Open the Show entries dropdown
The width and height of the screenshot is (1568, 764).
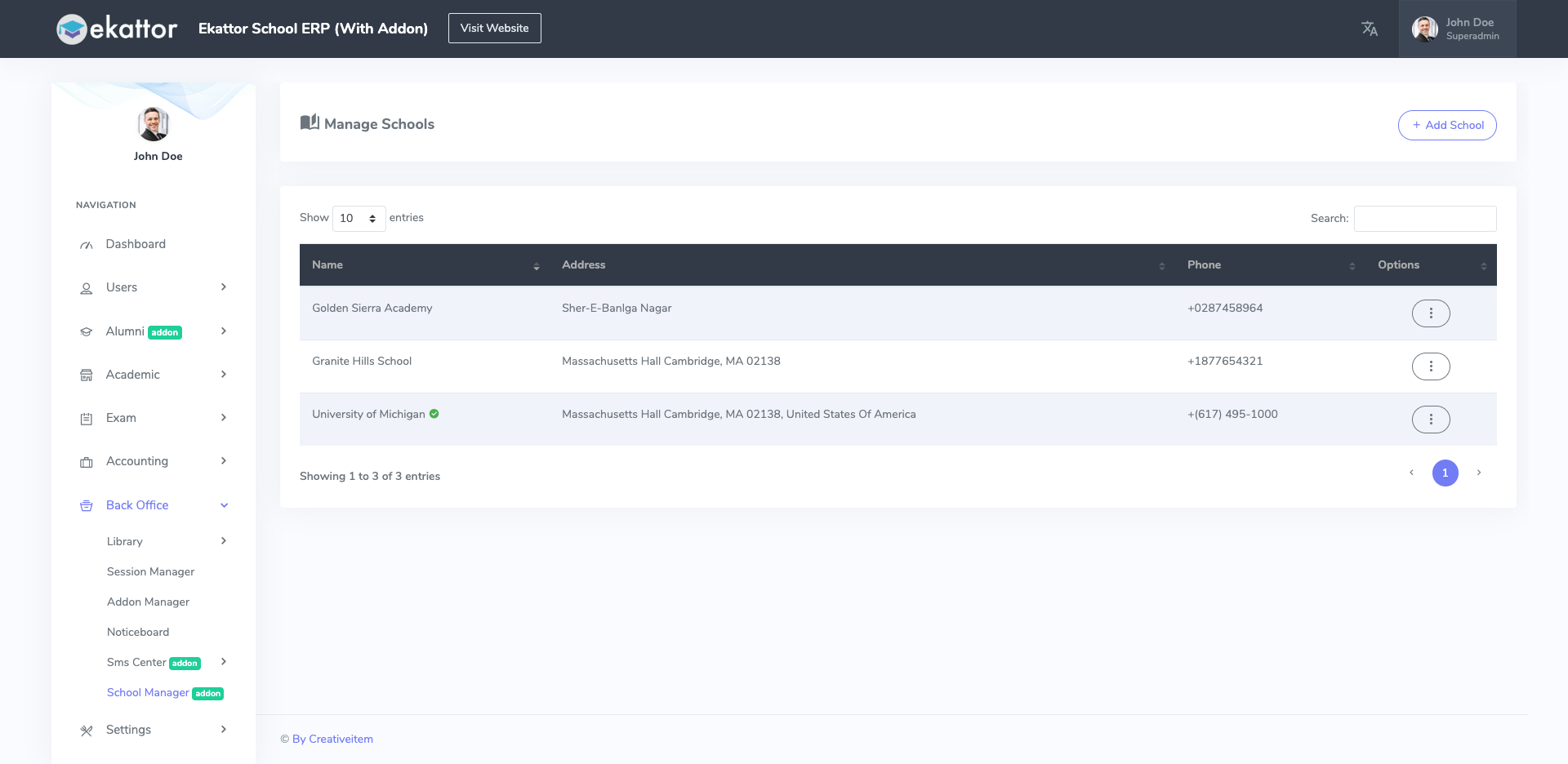pyautogui.click(x=359, y=218)
